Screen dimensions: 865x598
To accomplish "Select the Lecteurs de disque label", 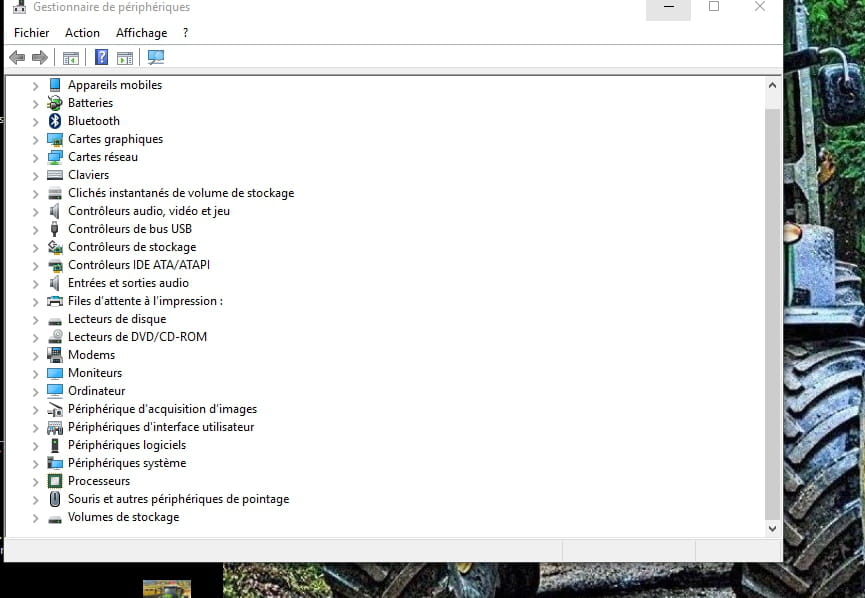I will coord(117,319).
